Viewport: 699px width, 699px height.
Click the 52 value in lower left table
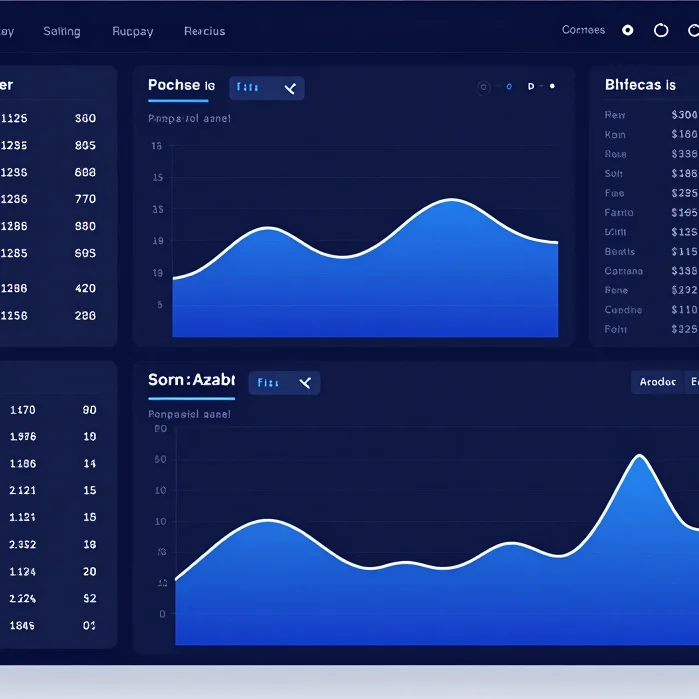(x=90, y=598)
